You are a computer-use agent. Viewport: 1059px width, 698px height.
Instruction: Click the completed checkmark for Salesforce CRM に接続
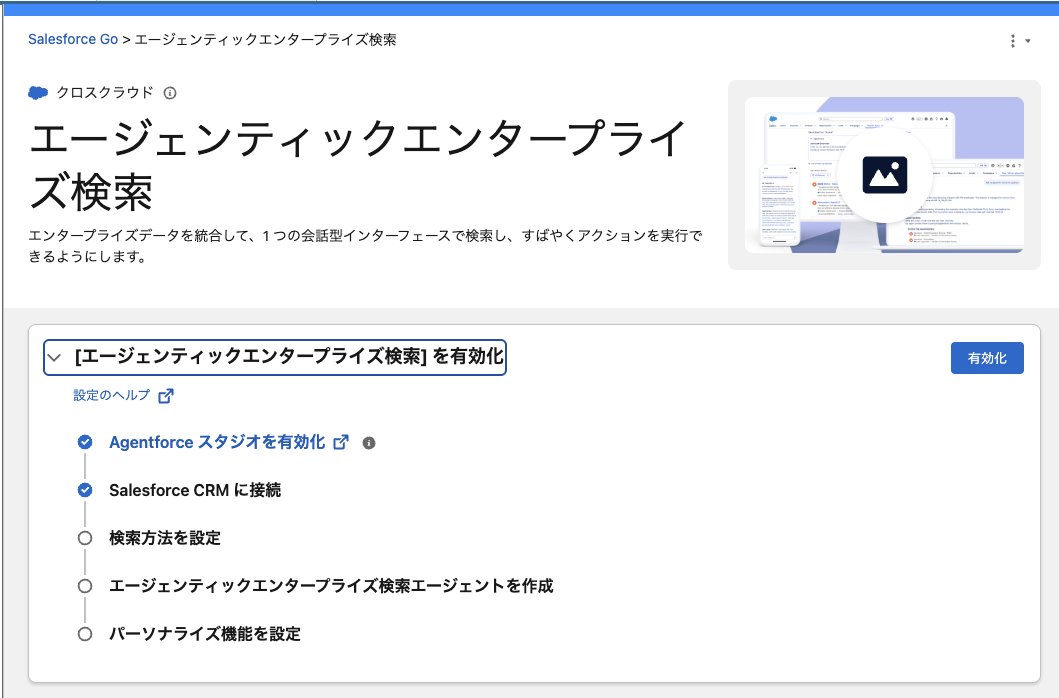[x=85, y=490]
